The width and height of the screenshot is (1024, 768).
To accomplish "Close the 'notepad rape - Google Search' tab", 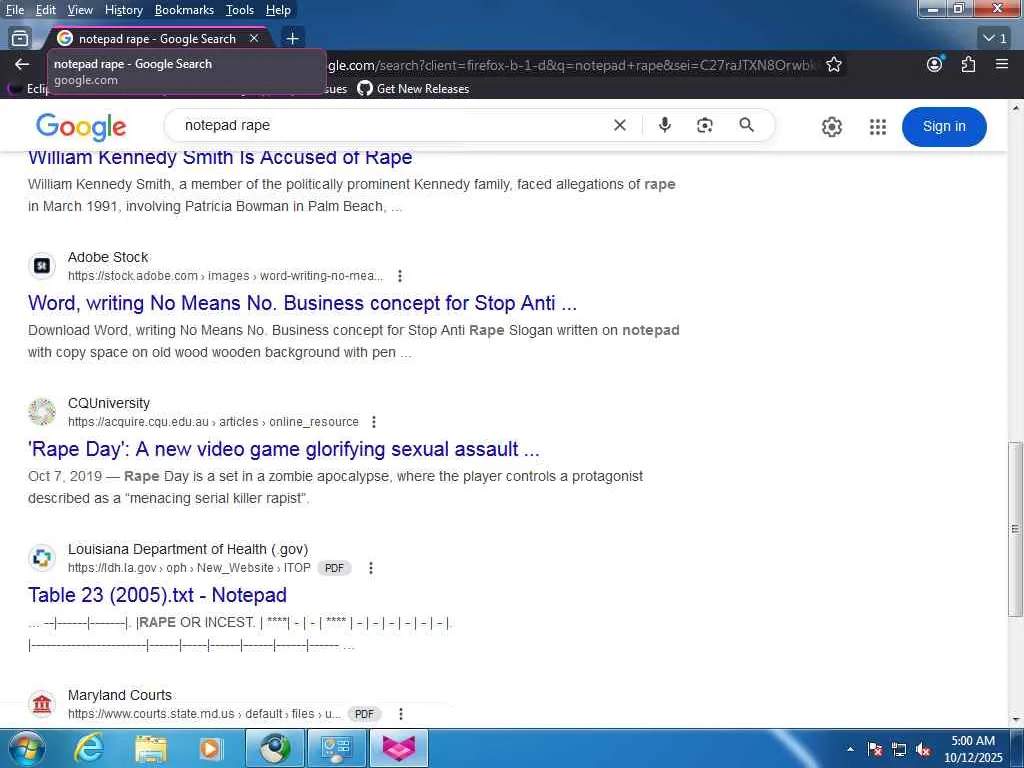I will 254,39.
